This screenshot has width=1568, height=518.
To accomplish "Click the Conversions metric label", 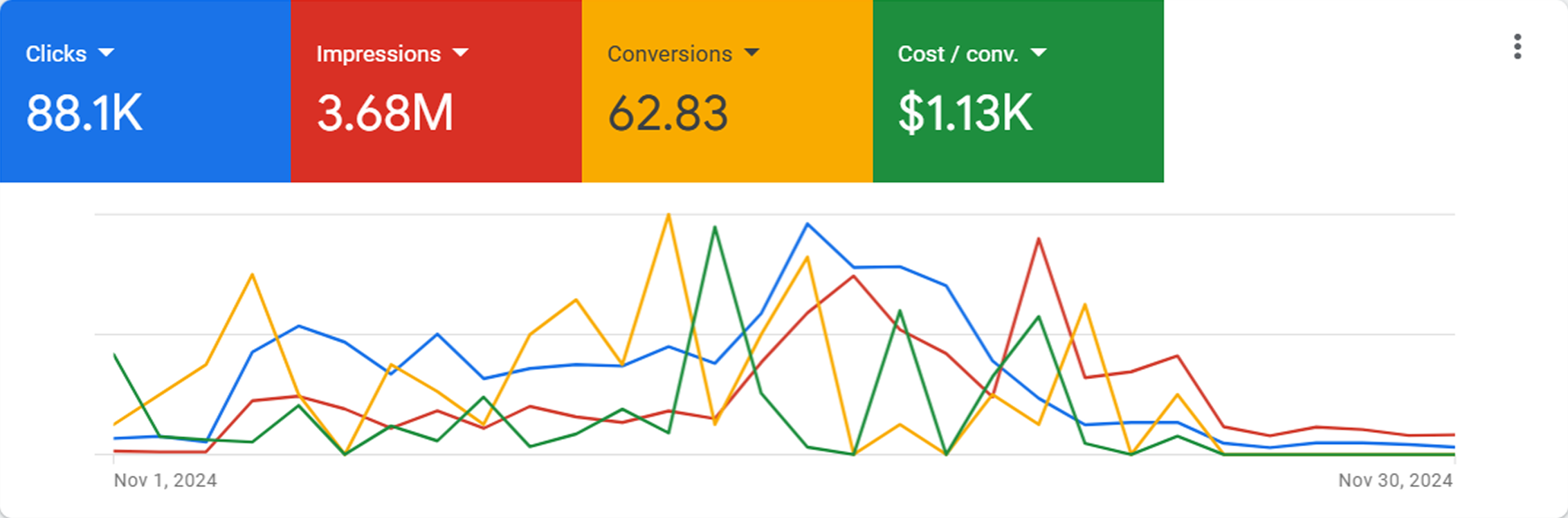I will [x=669, y=54].
